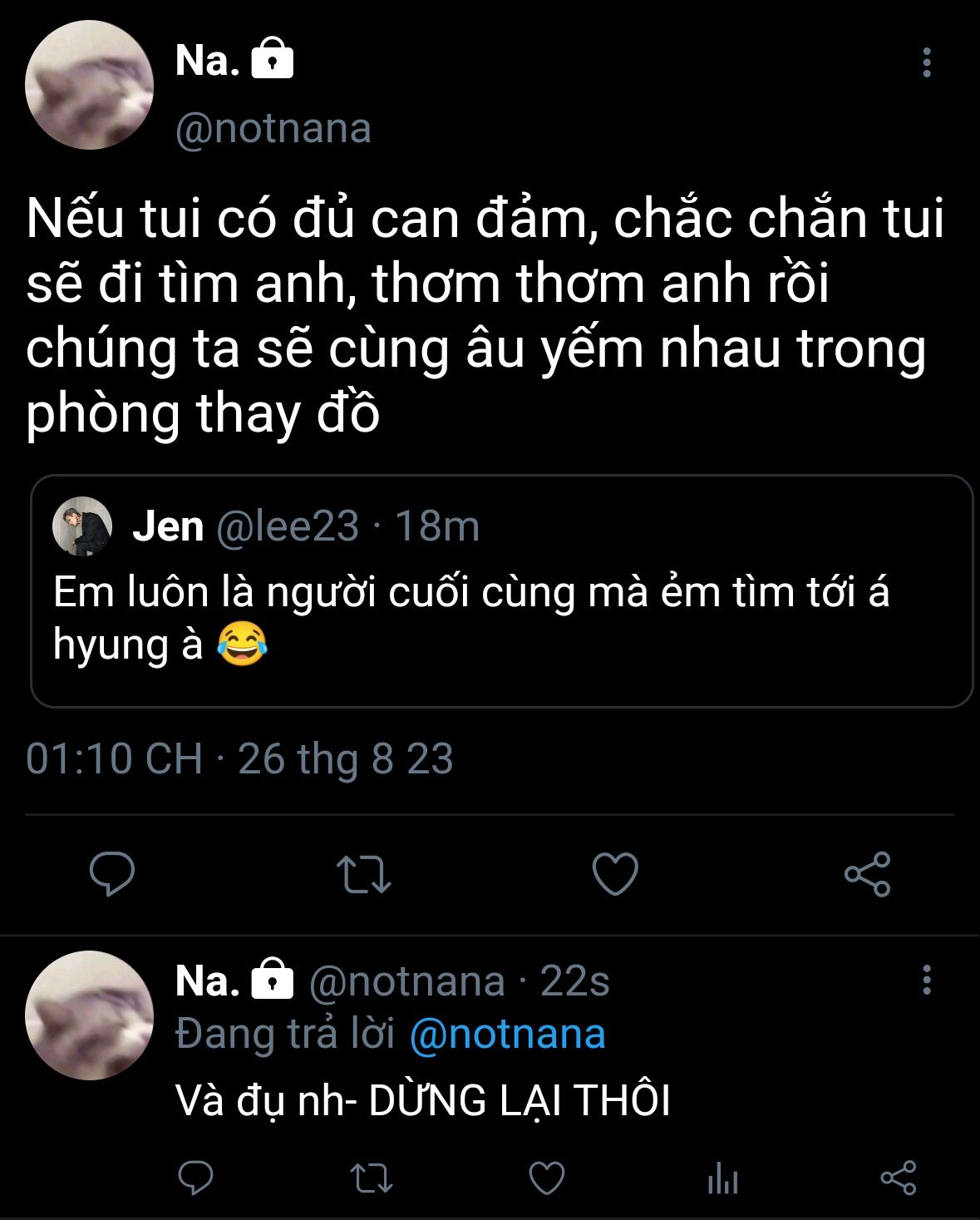Open more options for reply tweet
The height and width of the screenshot is (1220, 980).
(x=926, y=980)
